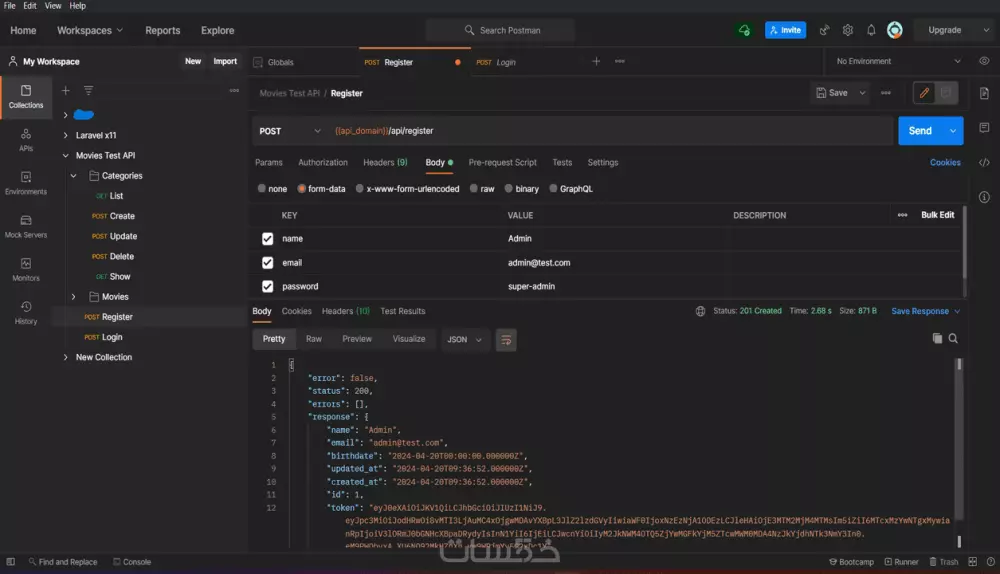Open the Save options dropdown arrow
The width and height of the screenshot is (1000, 574).
(x=862, y=93)
